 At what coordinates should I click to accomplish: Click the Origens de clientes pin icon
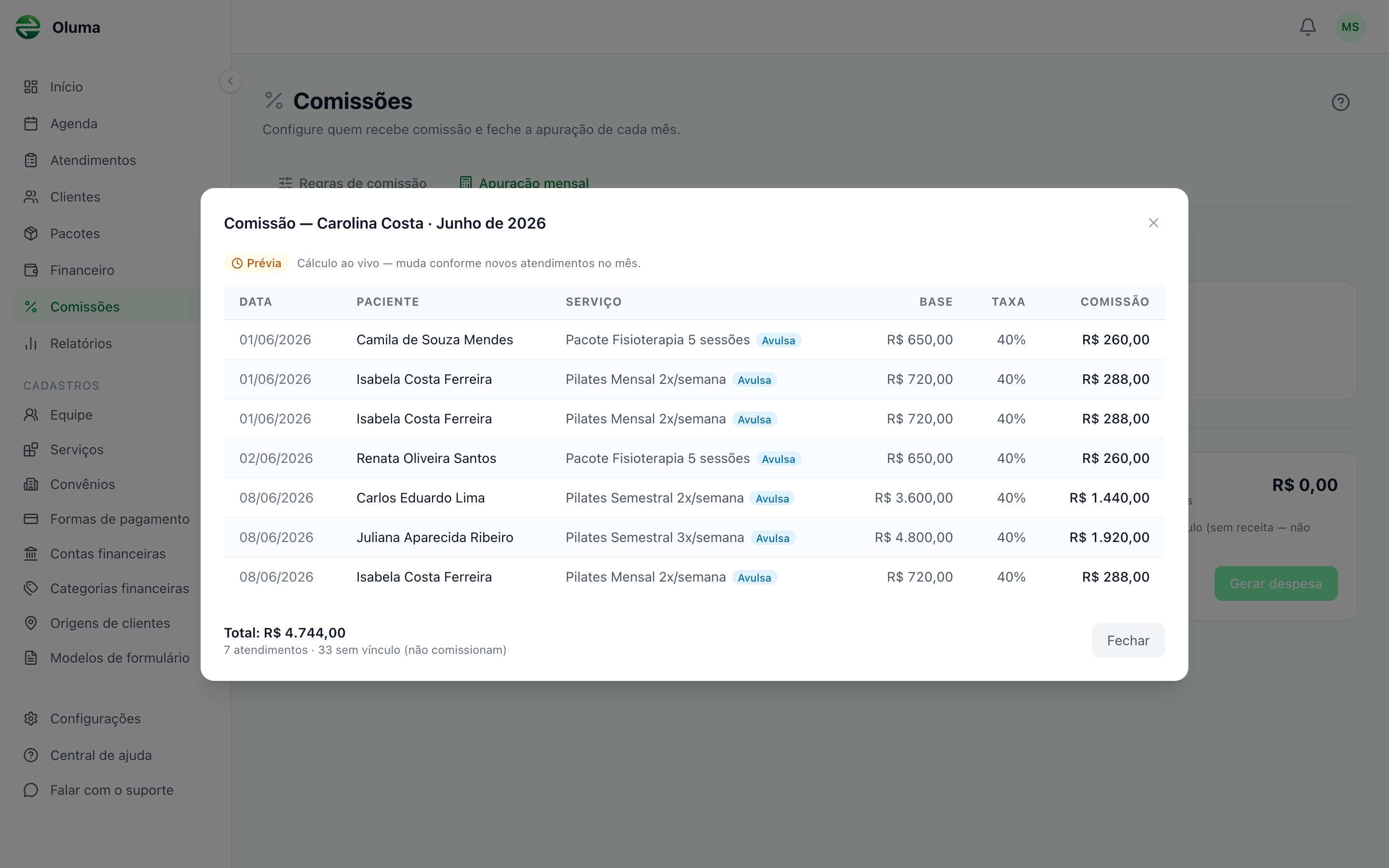pyautogui.click(x=31, y=624)
